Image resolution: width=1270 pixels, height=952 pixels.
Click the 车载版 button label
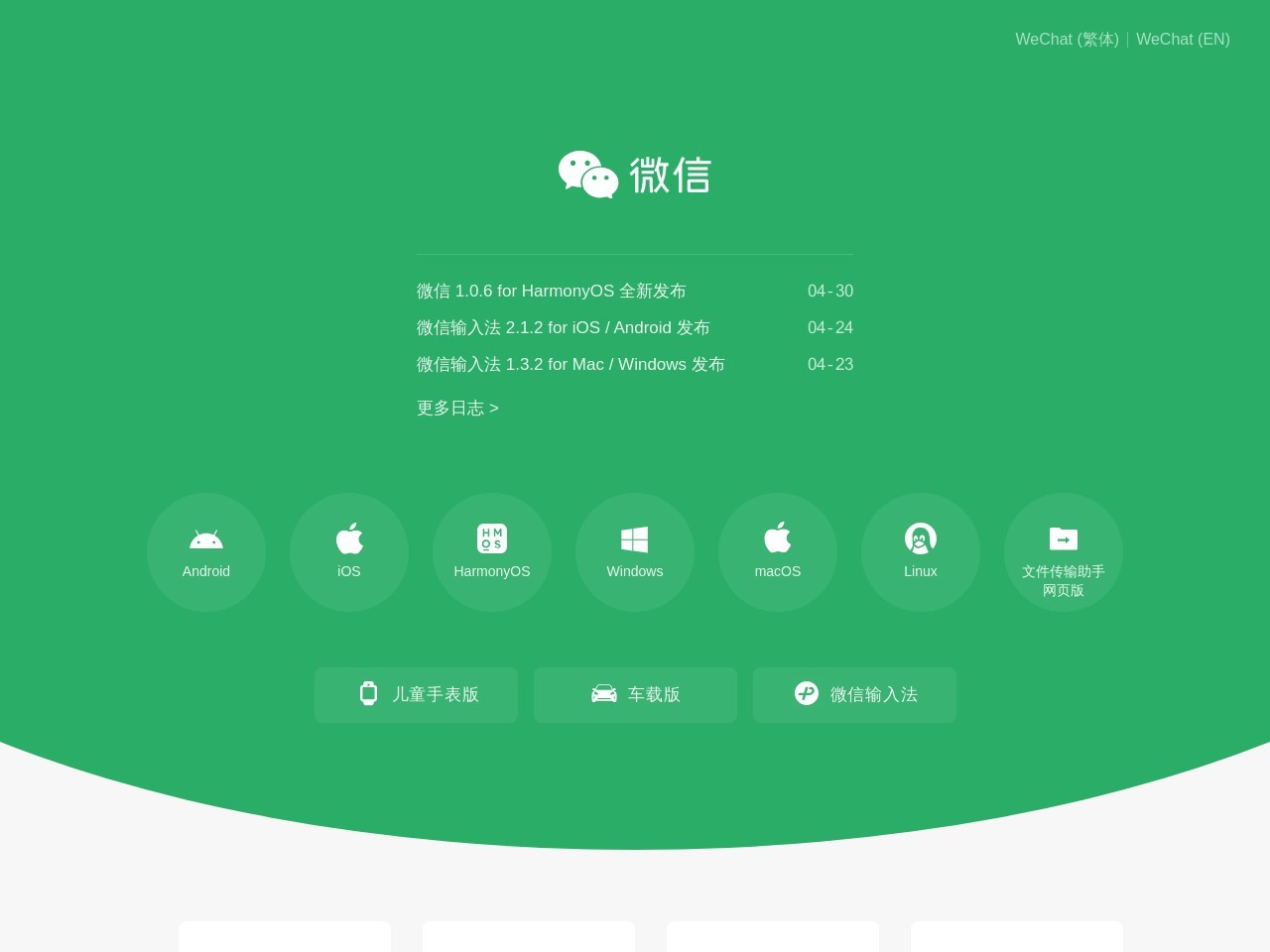654,694
